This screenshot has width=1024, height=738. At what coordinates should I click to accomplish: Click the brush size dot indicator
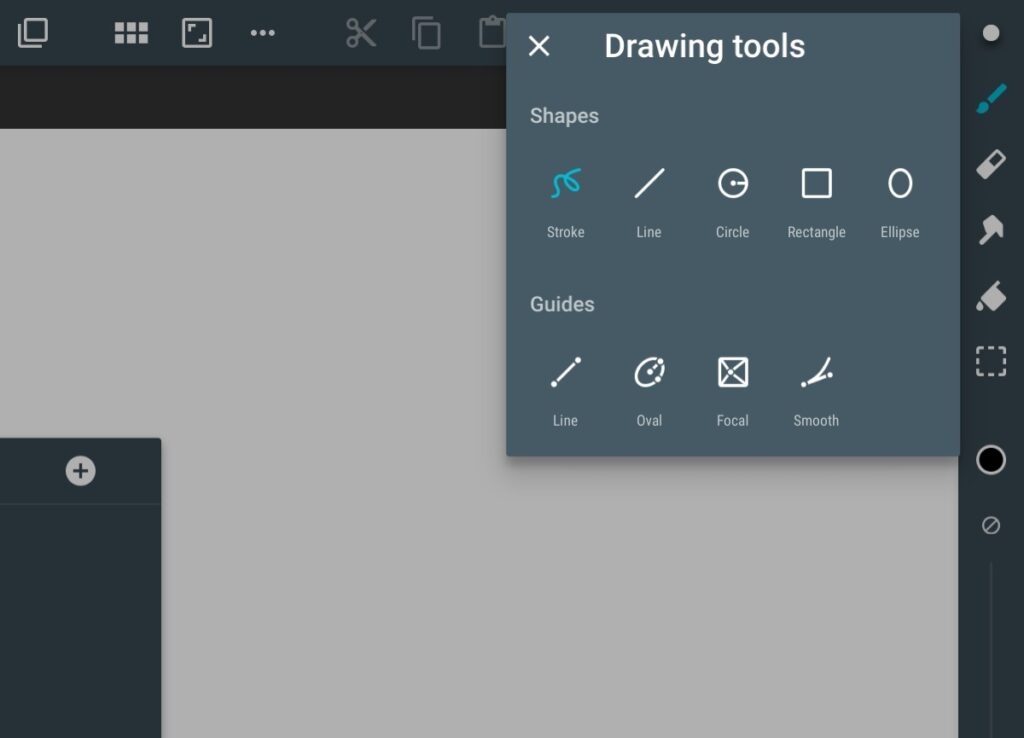click(991, 33)
